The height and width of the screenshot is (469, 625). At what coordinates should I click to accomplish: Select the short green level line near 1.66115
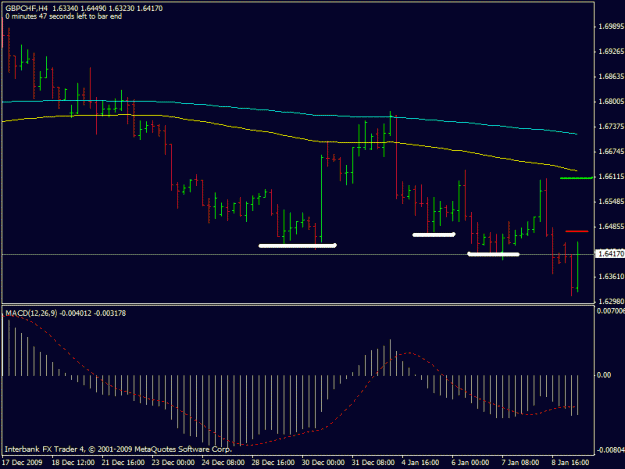(576, 178)
